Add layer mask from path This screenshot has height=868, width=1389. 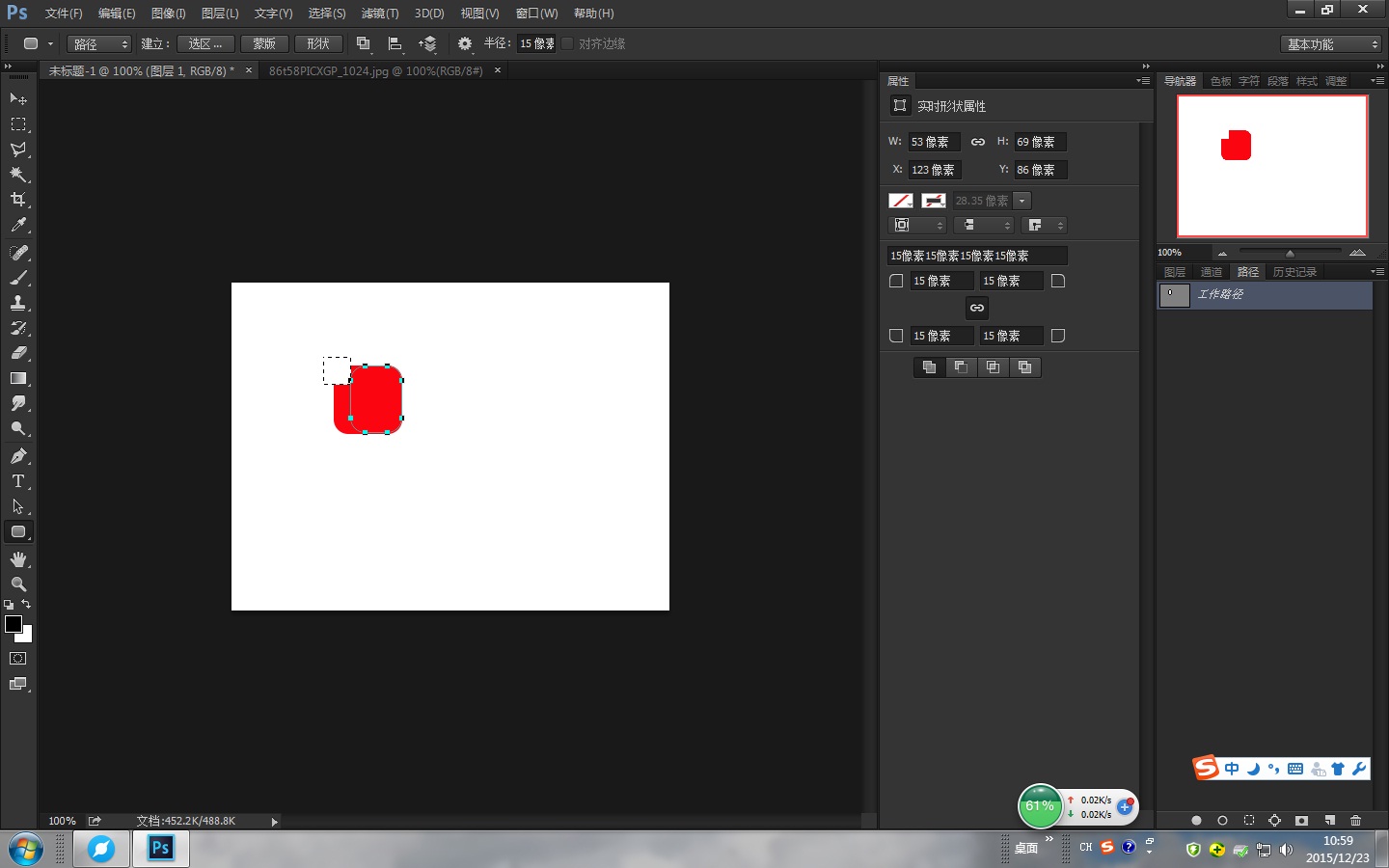(1301, 820)
